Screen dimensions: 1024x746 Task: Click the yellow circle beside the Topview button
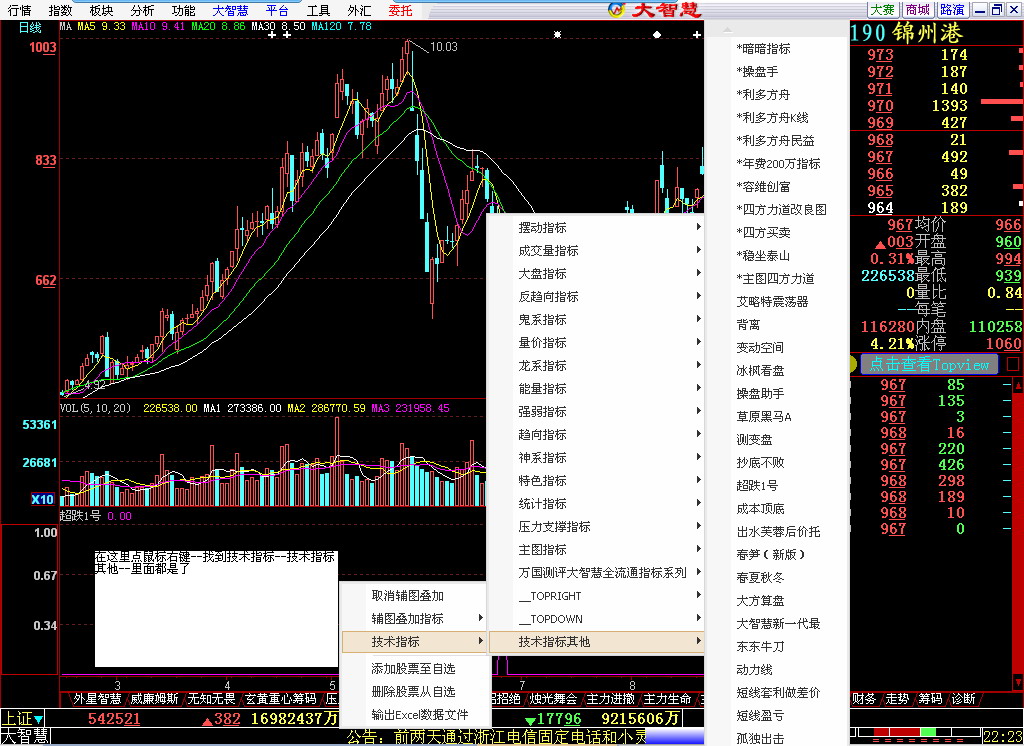(x=854, y=364)
